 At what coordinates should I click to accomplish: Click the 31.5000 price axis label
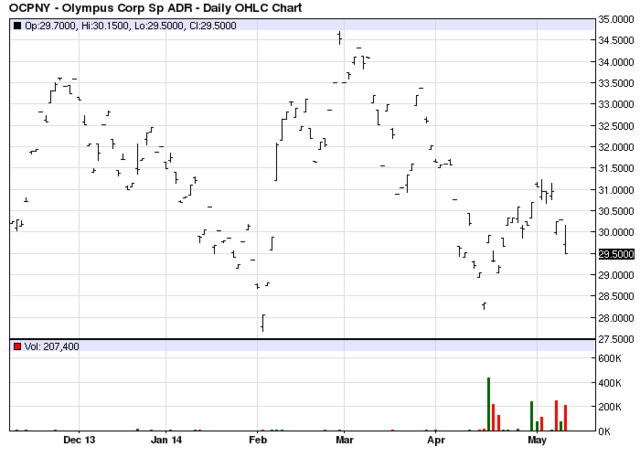pos(616,169)
